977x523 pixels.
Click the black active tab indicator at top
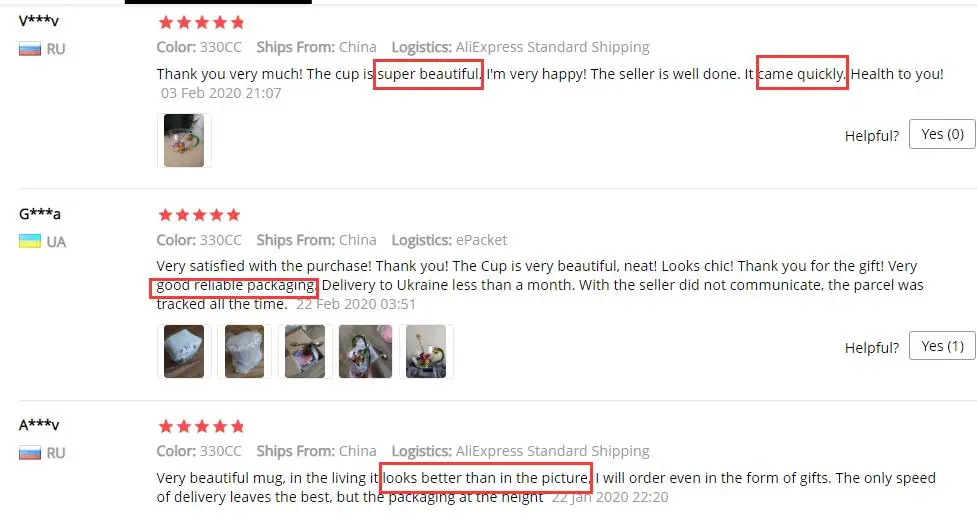pos(218,2)
